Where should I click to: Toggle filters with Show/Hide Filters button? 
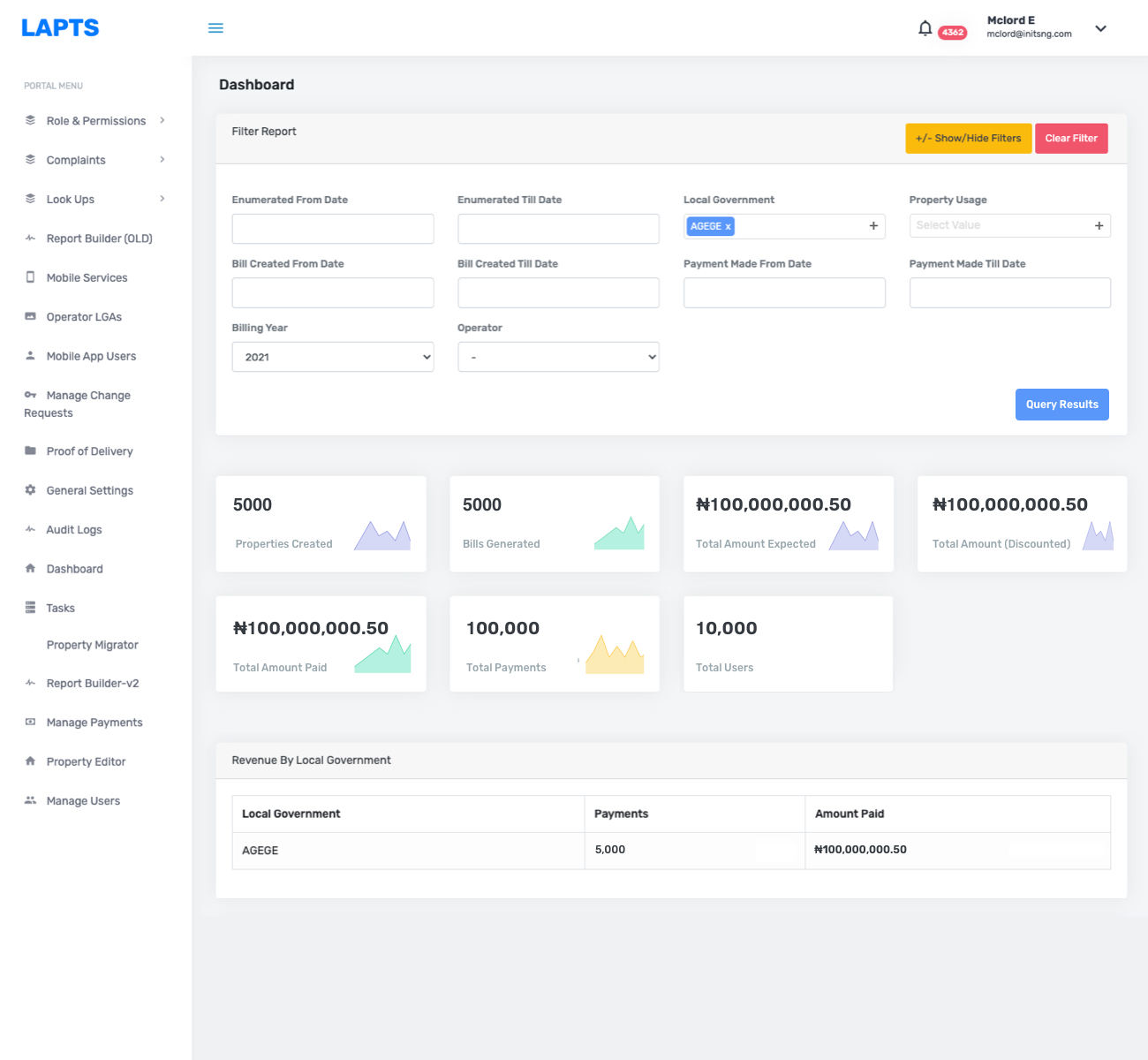click(968, 138)
